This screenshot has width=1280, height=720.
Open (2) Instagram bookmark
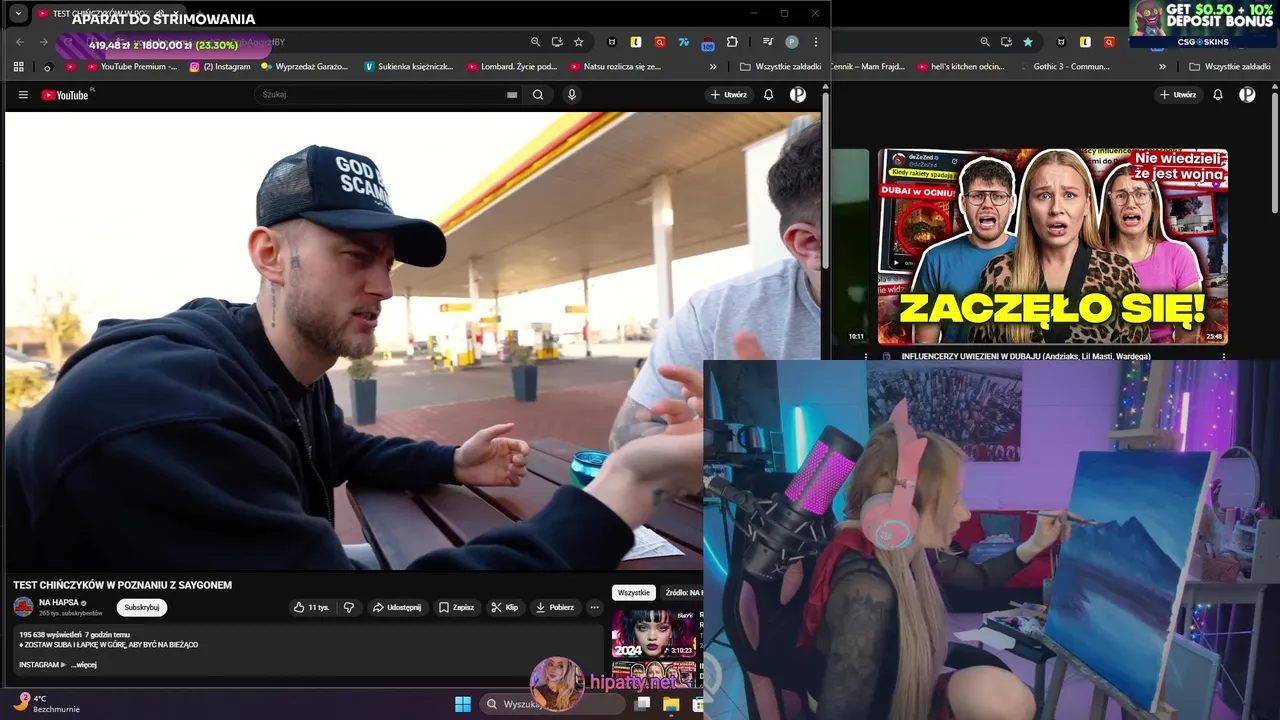[220, 67]
